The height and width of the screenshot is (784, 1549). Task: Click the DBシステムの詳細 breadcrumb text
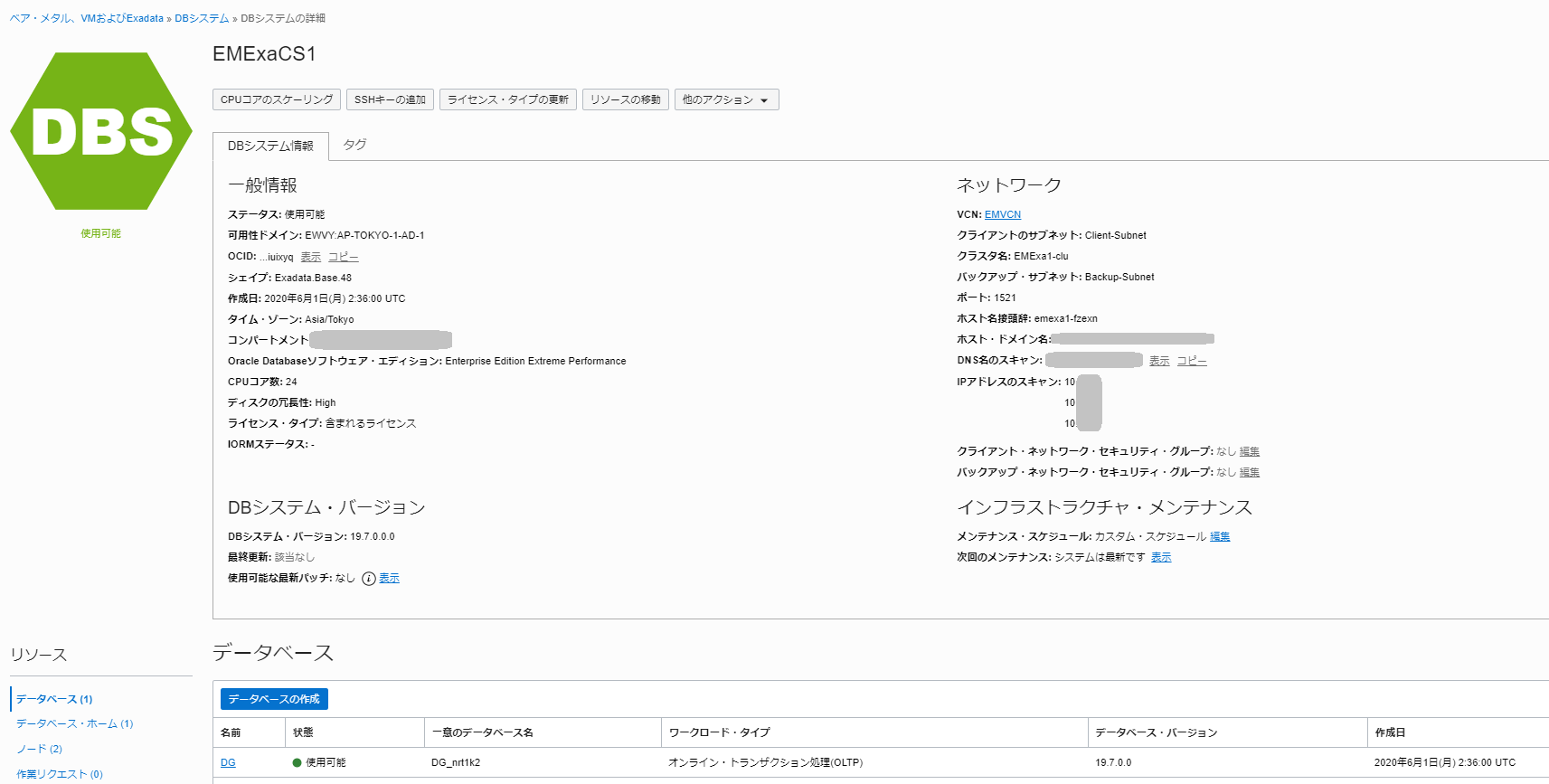coord(283,18)
